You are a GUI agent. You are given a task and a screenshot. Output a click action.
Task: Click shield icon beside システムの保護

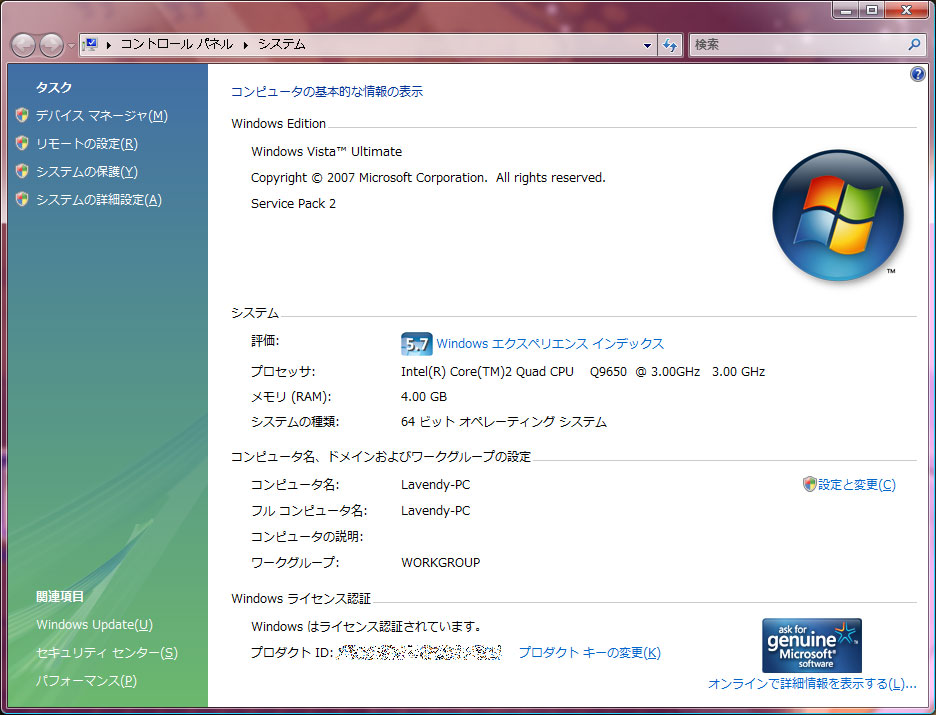pos(22,171)
